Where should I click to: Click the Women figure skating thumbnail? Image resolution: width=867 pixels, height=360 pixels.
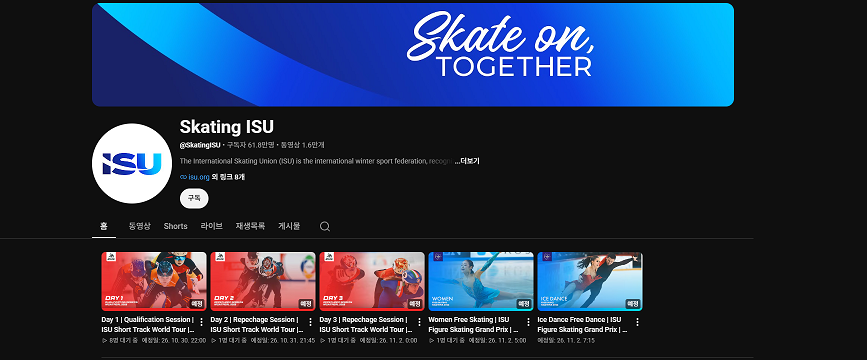click(480, 281)
